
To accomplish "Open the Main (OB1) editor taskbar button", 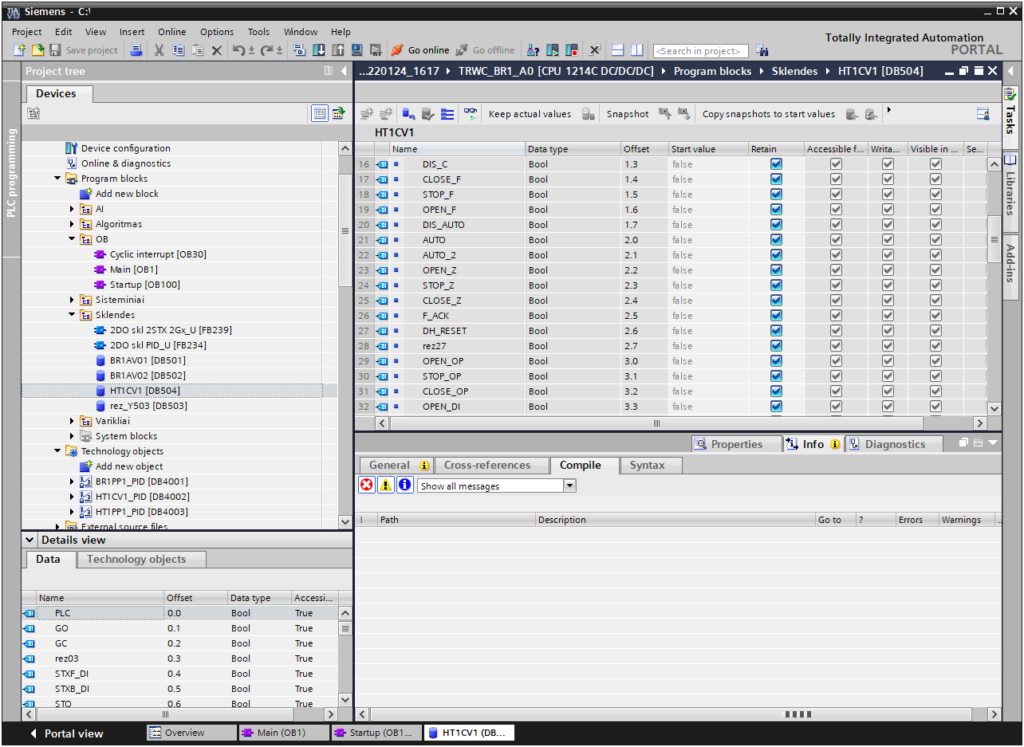I will [x=281, y=733].
